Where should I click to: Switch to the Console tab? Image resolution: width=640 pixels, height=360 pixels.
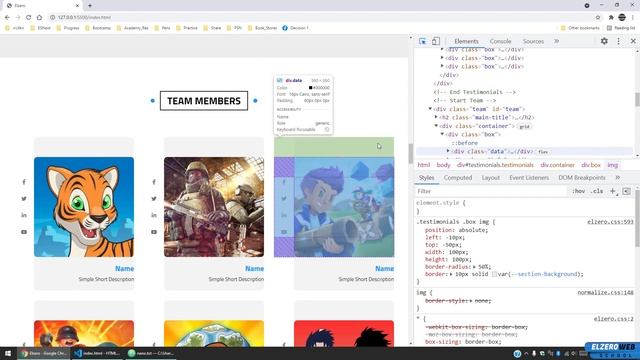(500, 41)
